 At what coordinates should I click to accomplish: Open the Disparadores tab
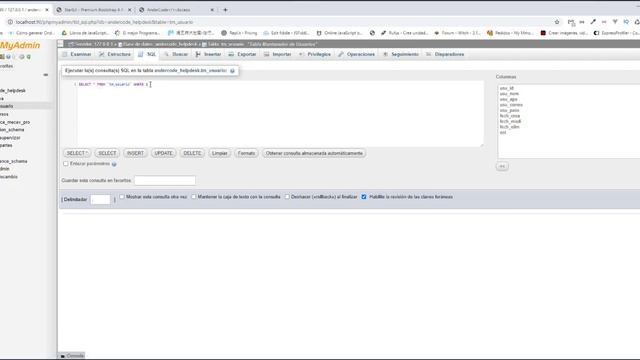point(445,54)
